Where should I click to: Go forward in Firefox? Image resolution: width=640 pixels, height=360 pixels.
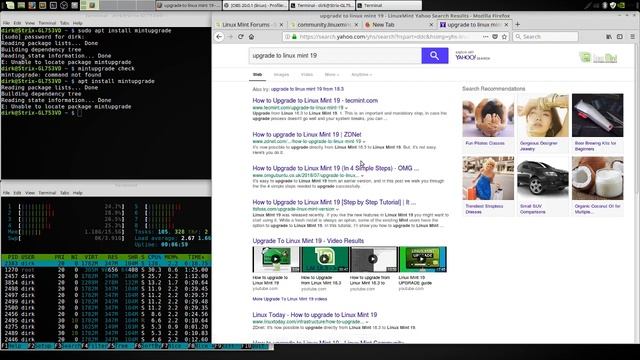click(x=230, y=37)
